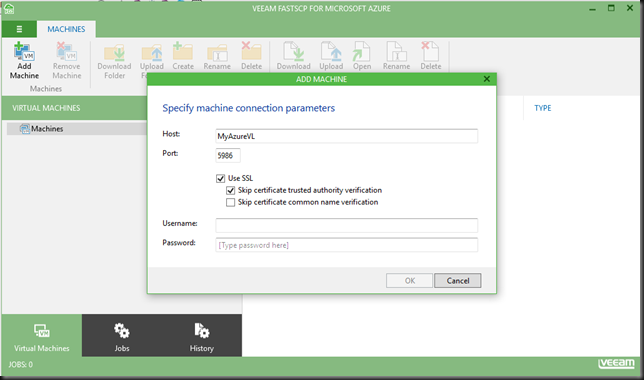Click the Host input field
This screenshot has height=380, width=644.
[346, 136]
